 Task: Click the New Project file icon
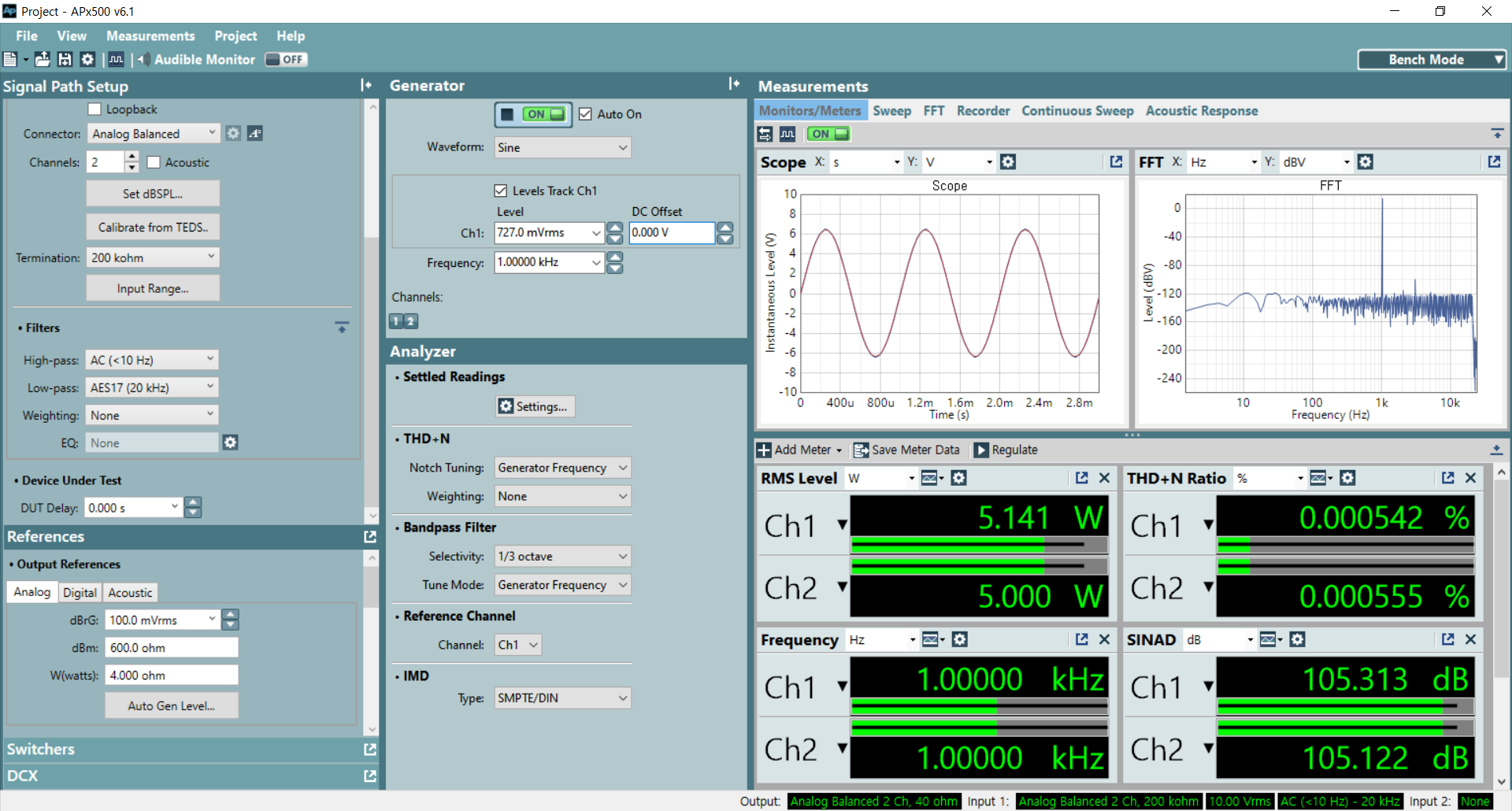pos(10,59)
